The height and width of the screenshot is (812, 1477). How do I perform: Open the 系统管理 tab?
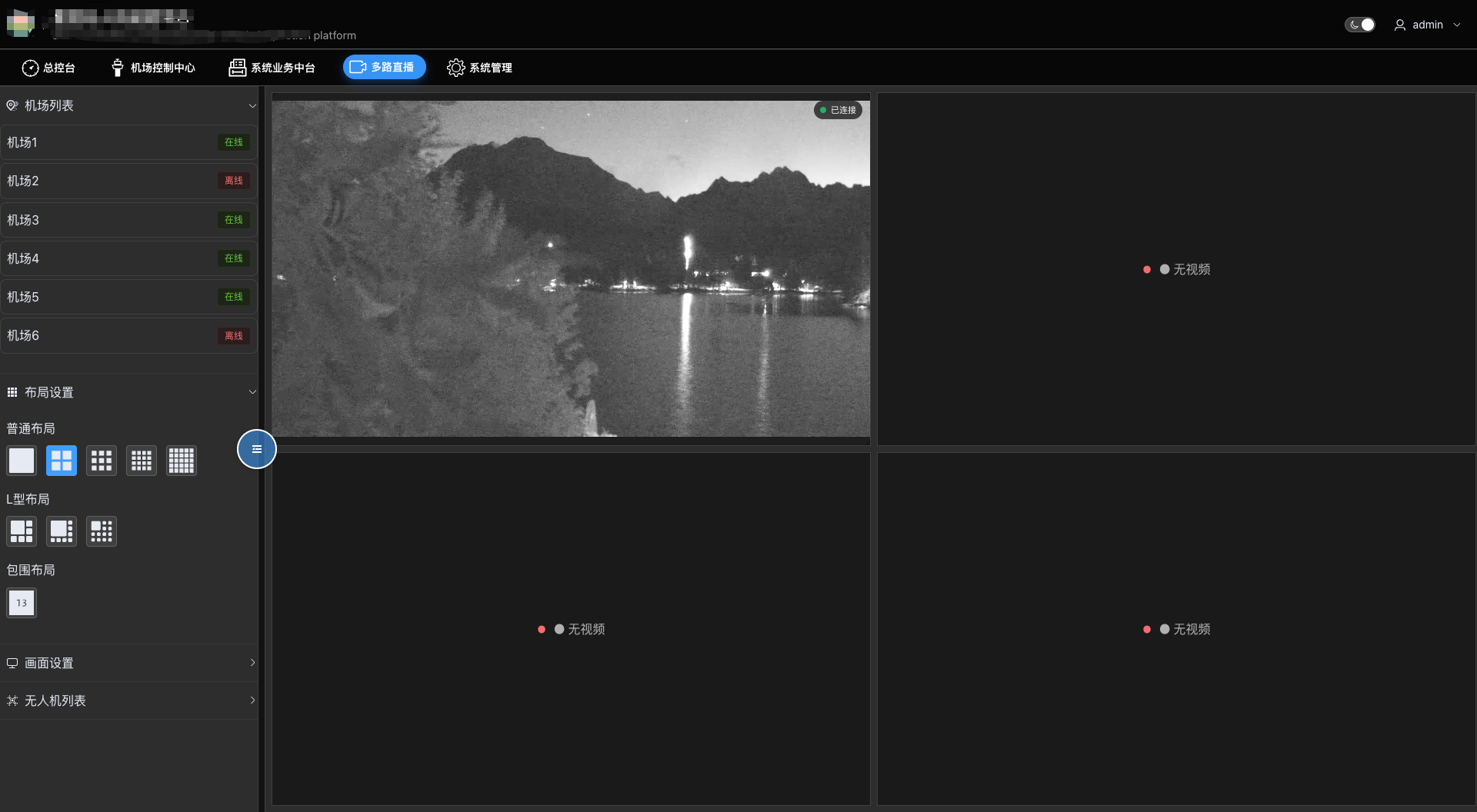(x=479, y=68)
